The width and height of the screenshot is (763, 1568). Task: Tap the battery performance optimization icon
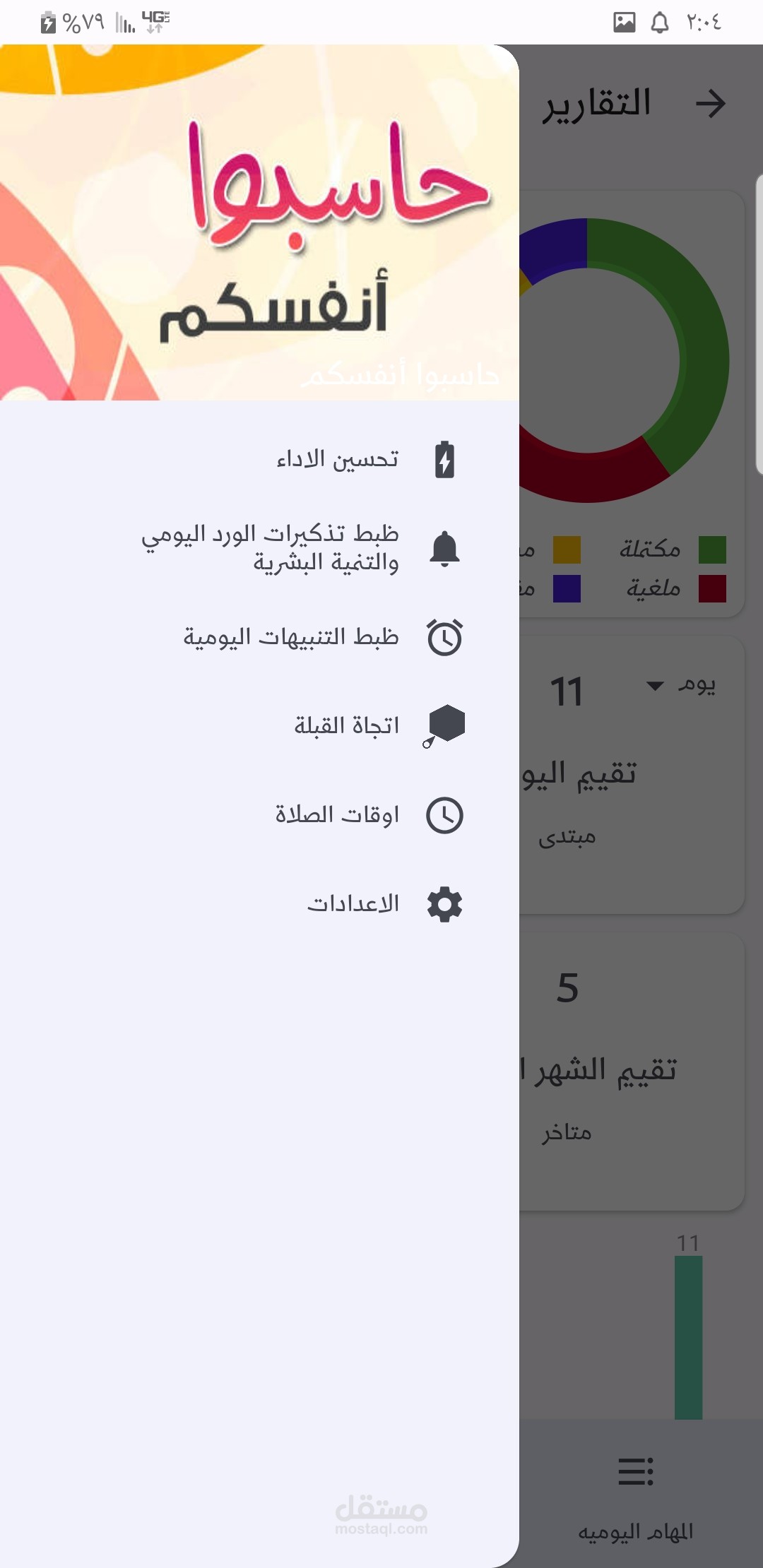point(444,460)
